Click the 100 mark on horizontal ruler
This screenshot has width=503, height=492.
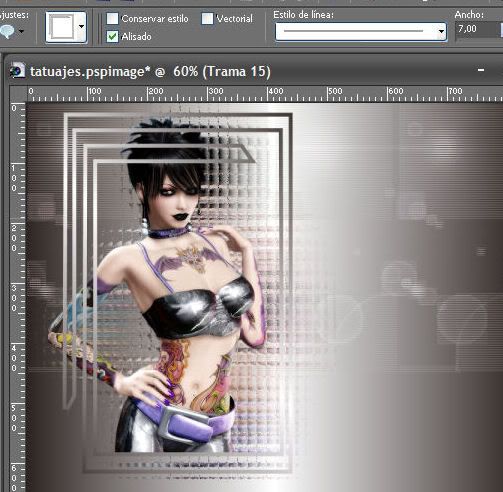(x=95, y=91)
